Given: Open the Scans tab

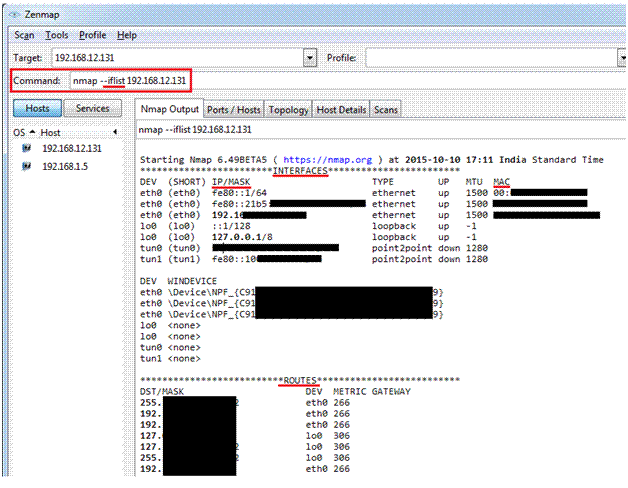Looking at the screenshot, I should 385,109.
